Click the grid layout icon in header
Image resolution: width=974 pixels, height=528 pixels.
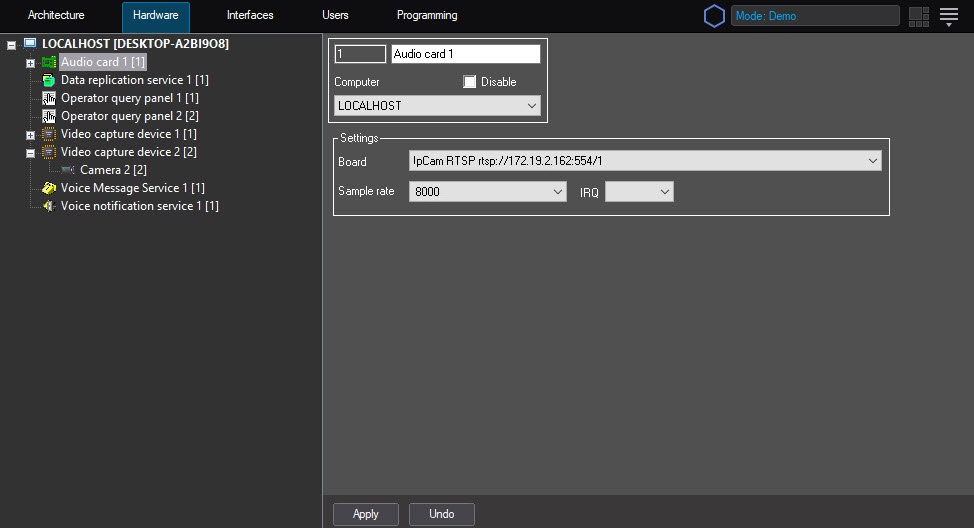919,16
